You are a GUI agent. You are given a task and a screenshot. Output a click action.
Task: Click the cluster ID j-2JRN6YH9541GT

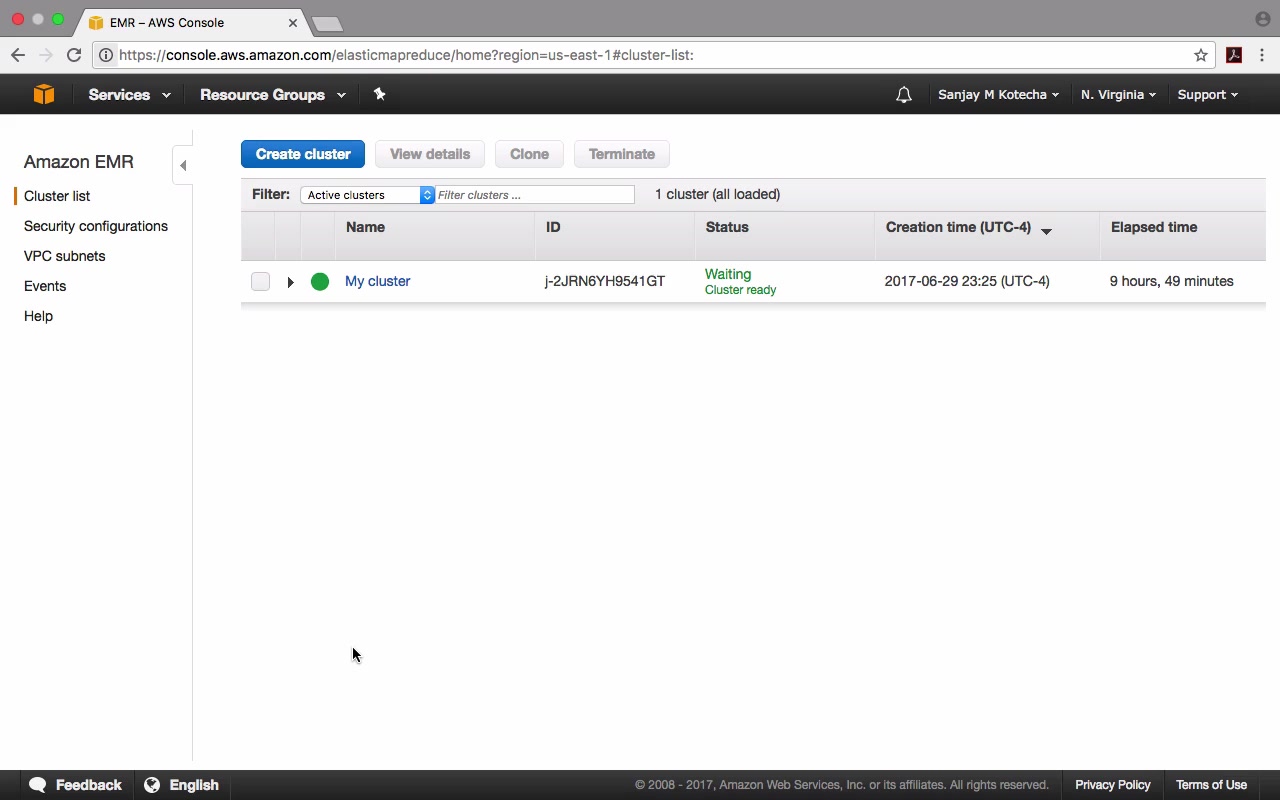pyautogui.click(x=605, y=281)
